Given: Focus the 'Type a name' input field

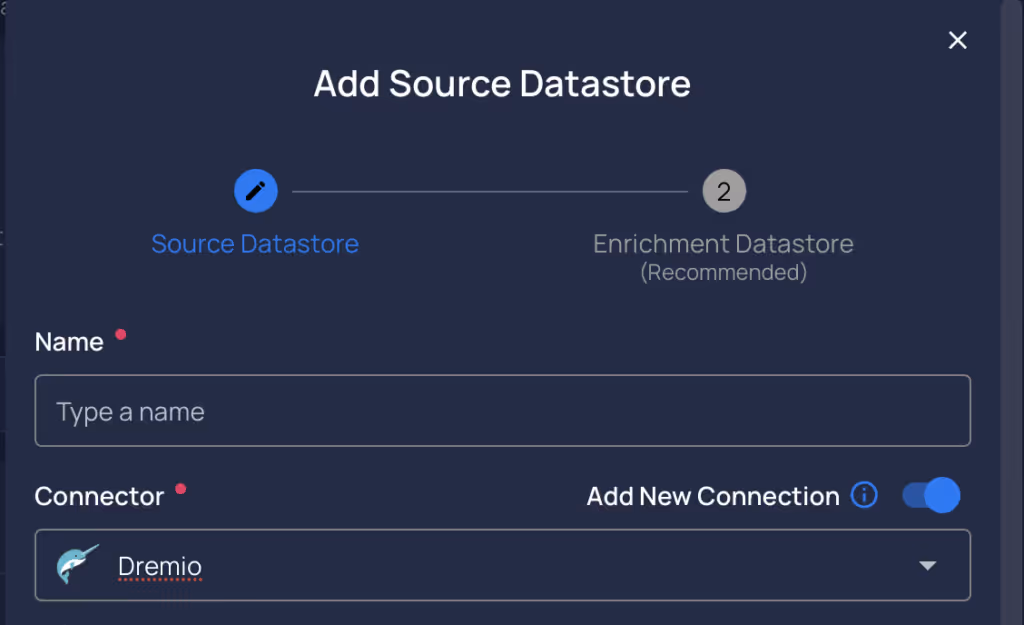Looking at the screenshot, I should click(x=502, y=411).
